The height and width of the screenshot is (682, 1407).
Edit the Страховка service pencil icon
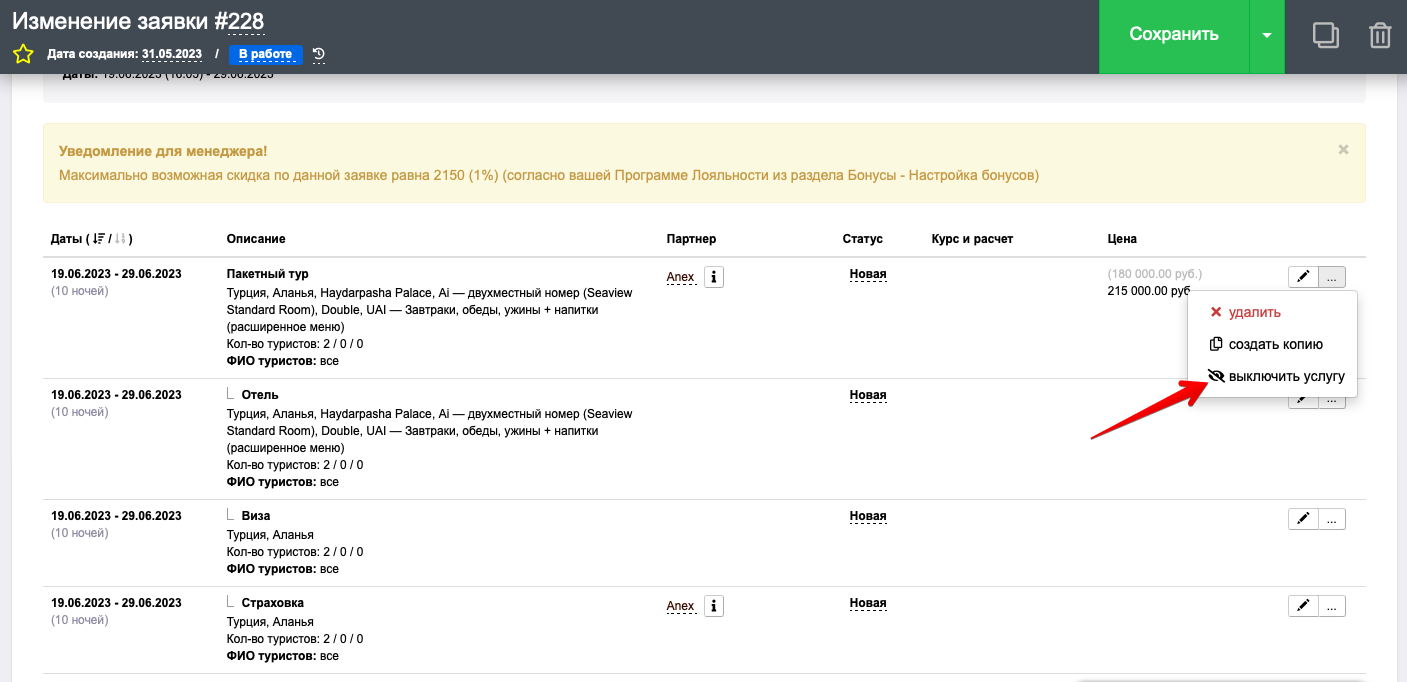tap(1303, 606)
